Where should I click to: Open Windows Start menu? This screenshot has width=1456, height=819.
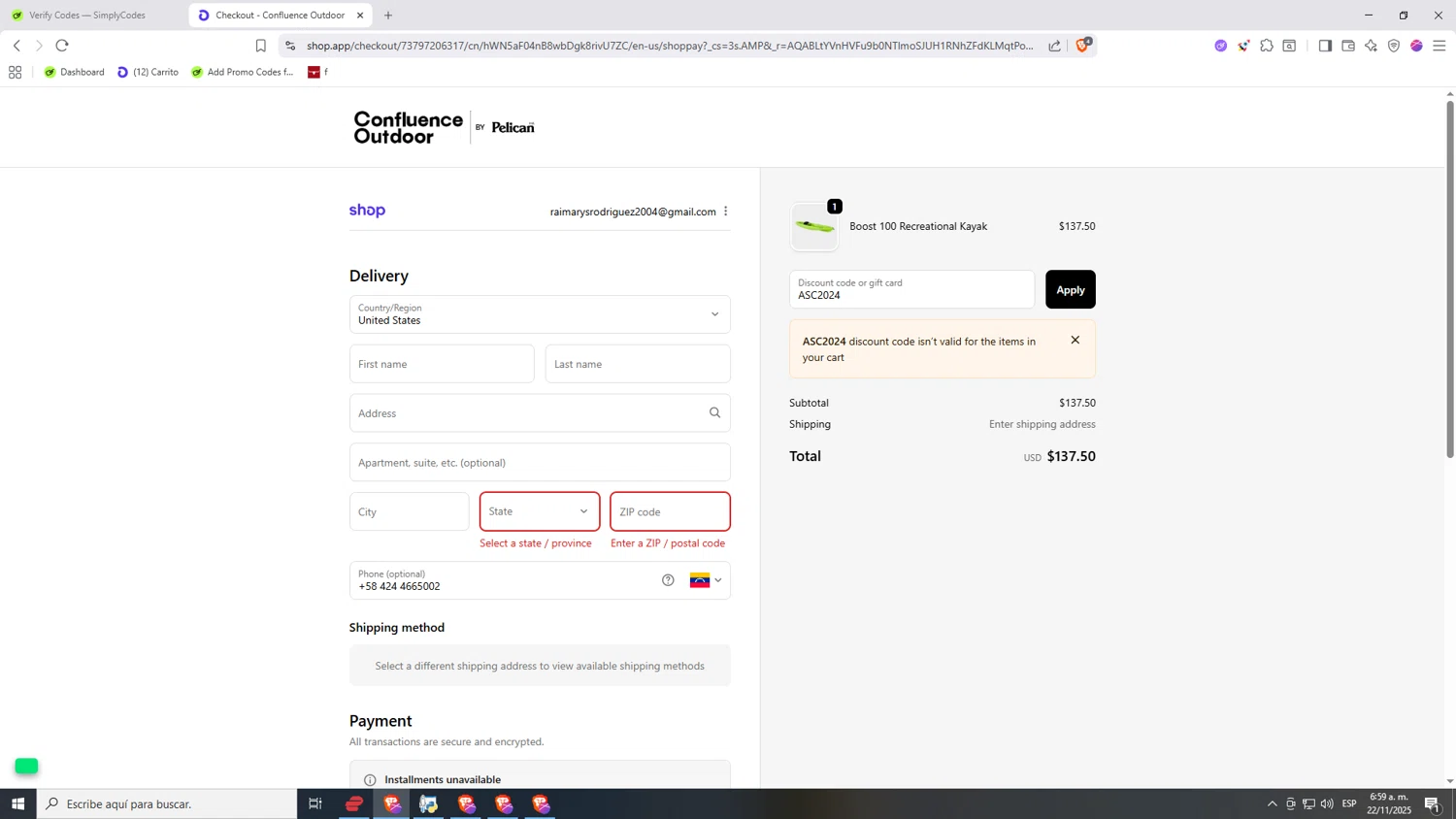(x=17, y=803)
